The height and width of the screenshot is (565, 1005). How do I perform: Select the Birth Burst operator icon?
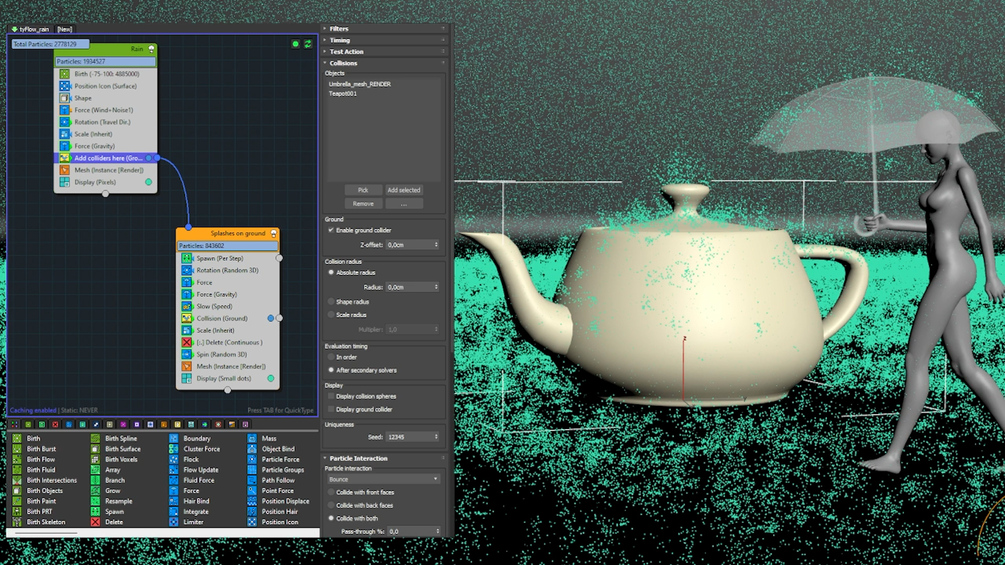(x=17, y=449)
